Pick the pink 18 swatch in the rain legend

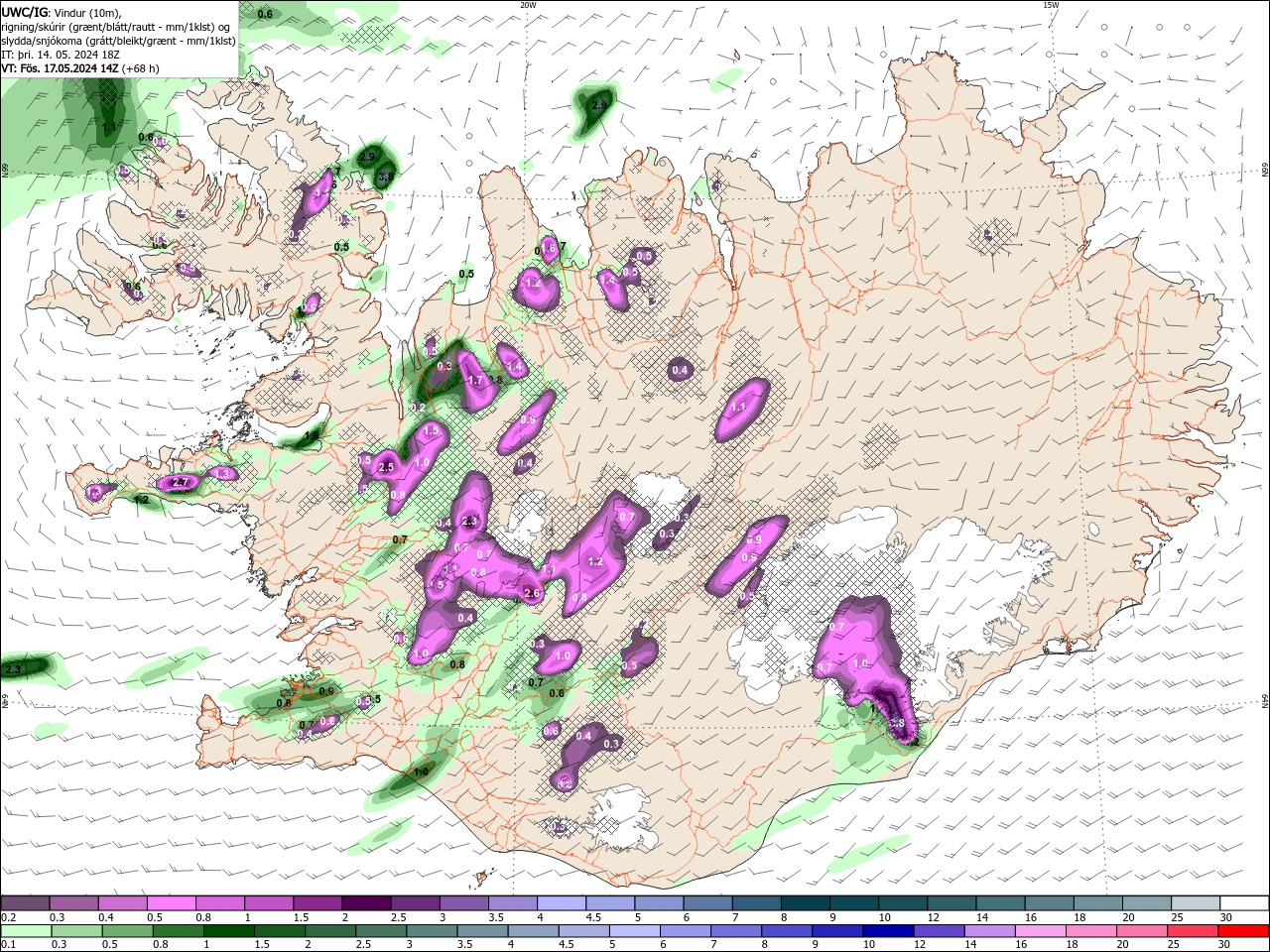(x=1091, y=931)
